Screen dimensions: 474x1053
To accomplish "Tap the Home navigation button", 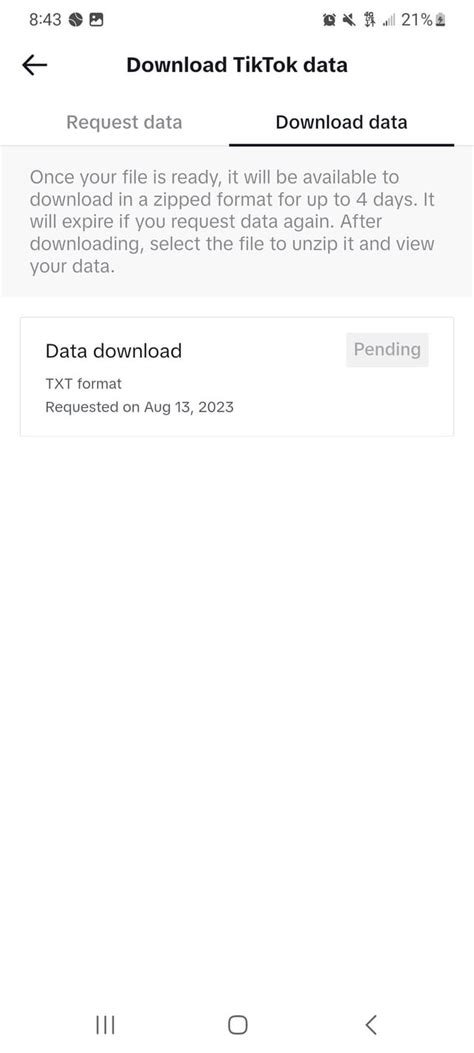I will tap(238, 1024).
